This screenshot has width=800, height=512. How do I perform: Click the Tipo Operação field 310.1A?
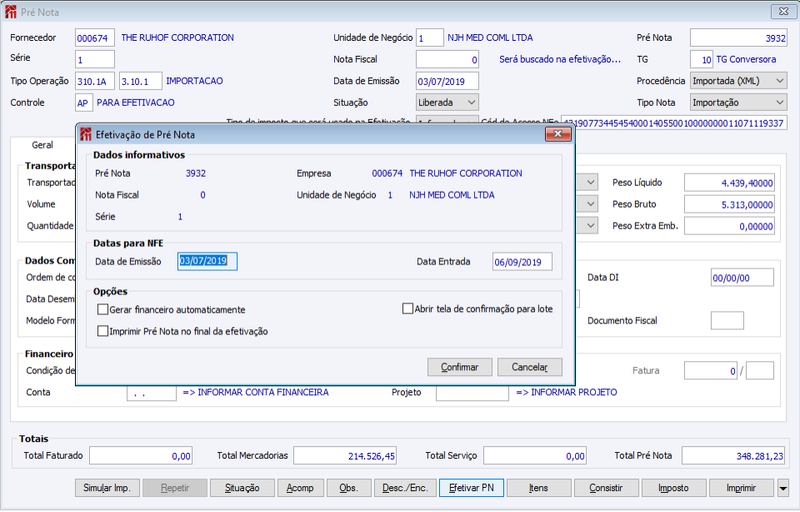click(95, 81)
